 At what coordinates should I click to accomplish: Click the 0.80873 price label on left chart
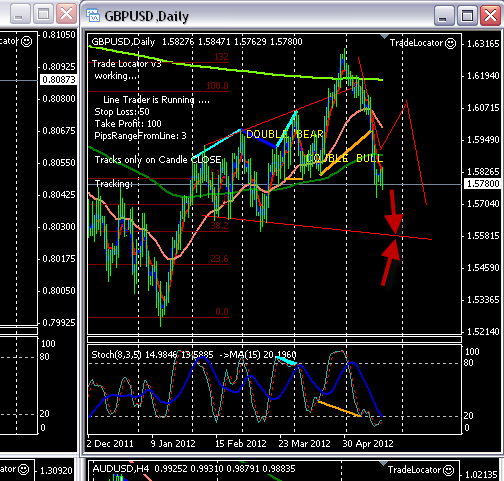click(x=59, y=80)
